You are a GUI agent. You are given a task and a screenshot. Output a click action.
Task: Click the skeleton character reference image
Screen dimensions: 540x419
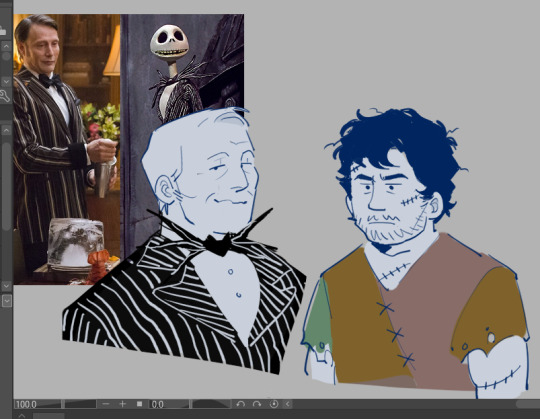[182, 69]
